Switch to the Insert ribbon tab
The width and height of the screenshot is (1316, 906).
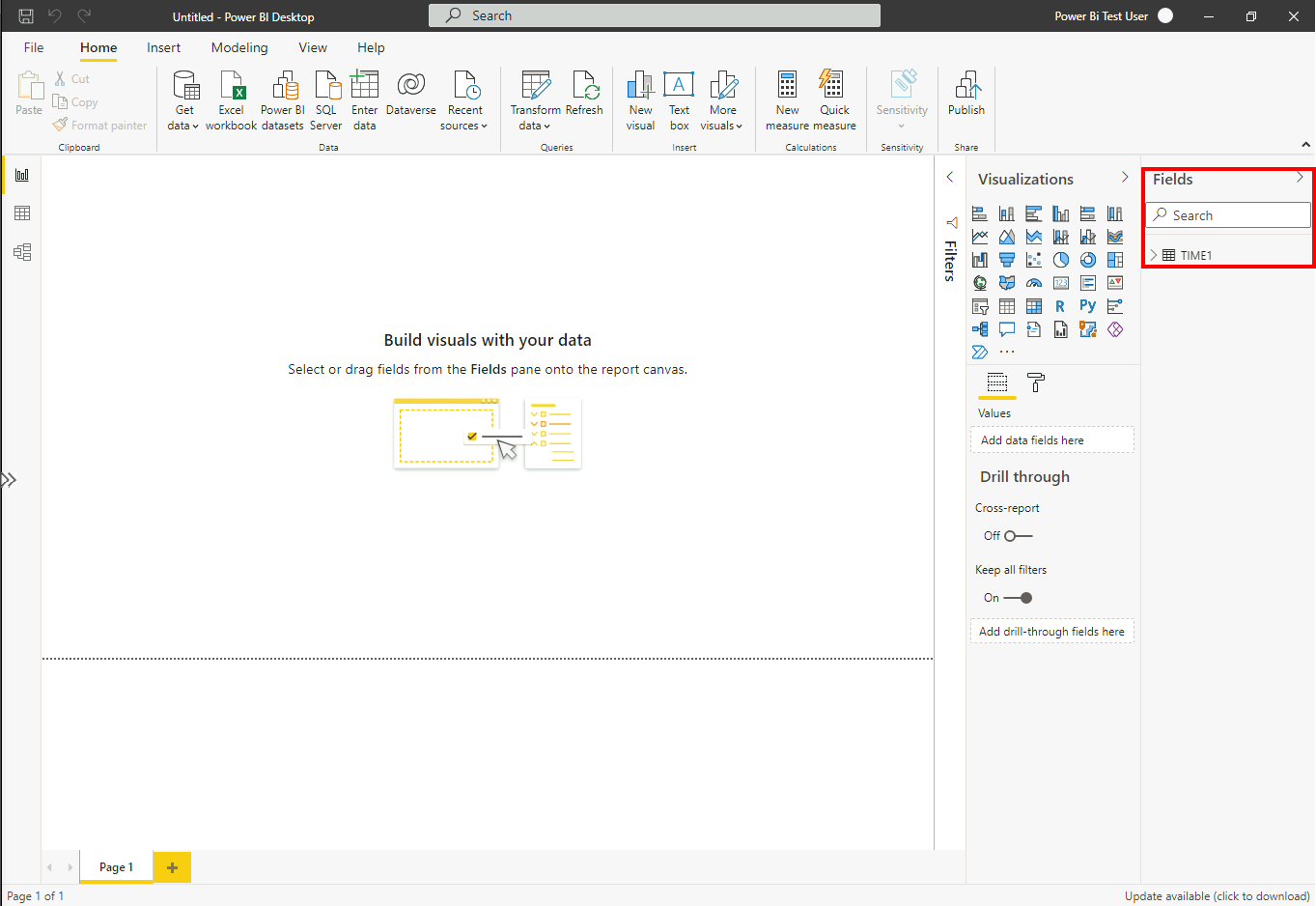[163, 47]
